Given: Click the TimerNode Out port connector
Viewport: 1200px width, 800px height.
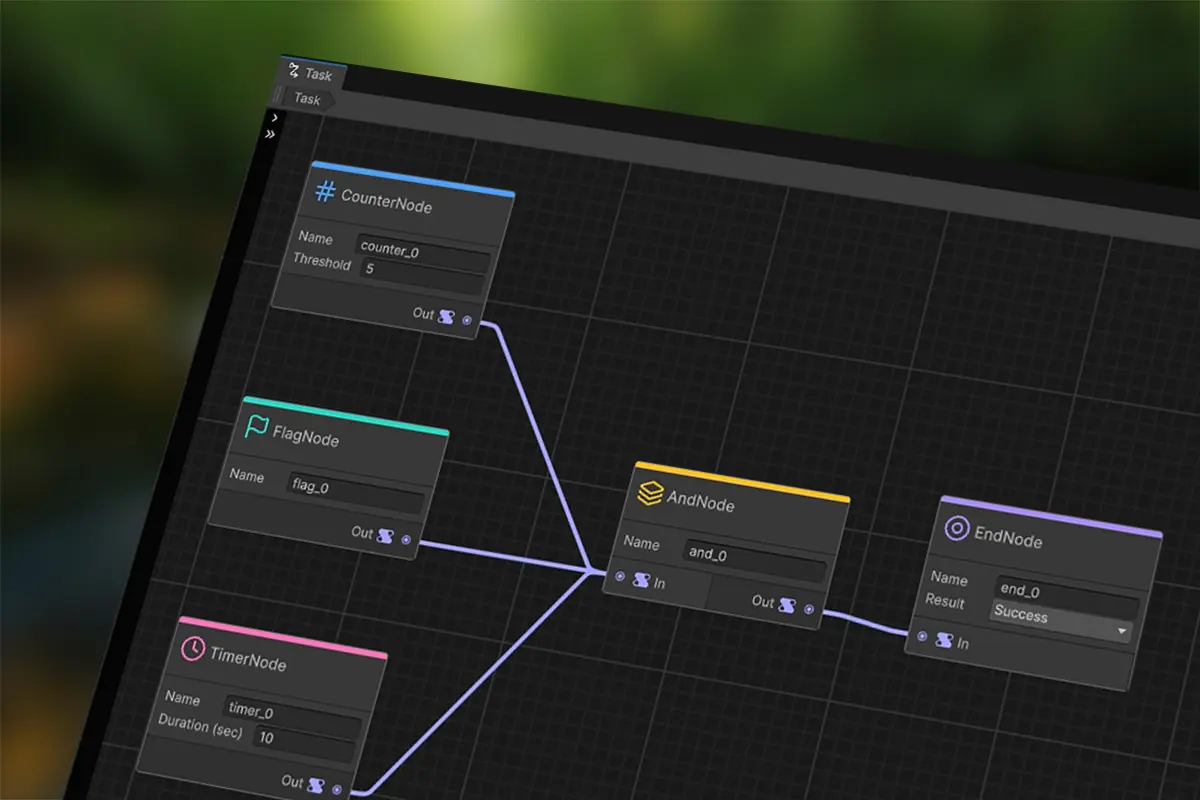Looking at the screenshot, I should pyautogui.click(x=337, y=789).
